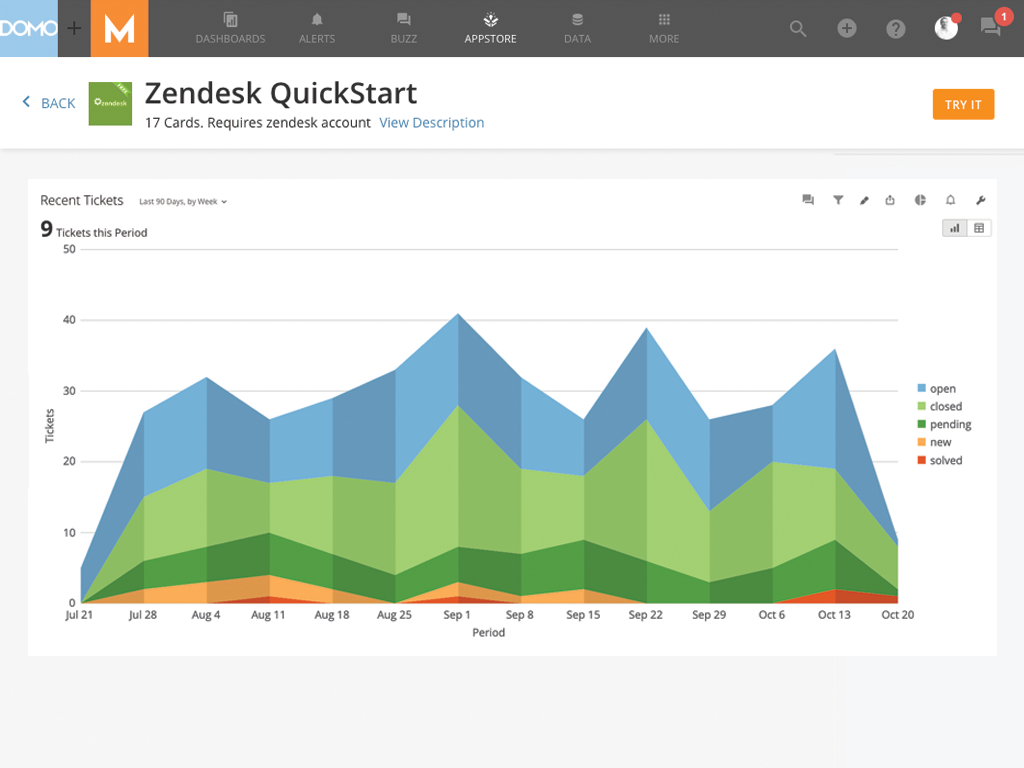Go to the Dashboards tab
The height and width of the screenshot is (768, 1024).
pyautogui.click(x=230, y=28)
